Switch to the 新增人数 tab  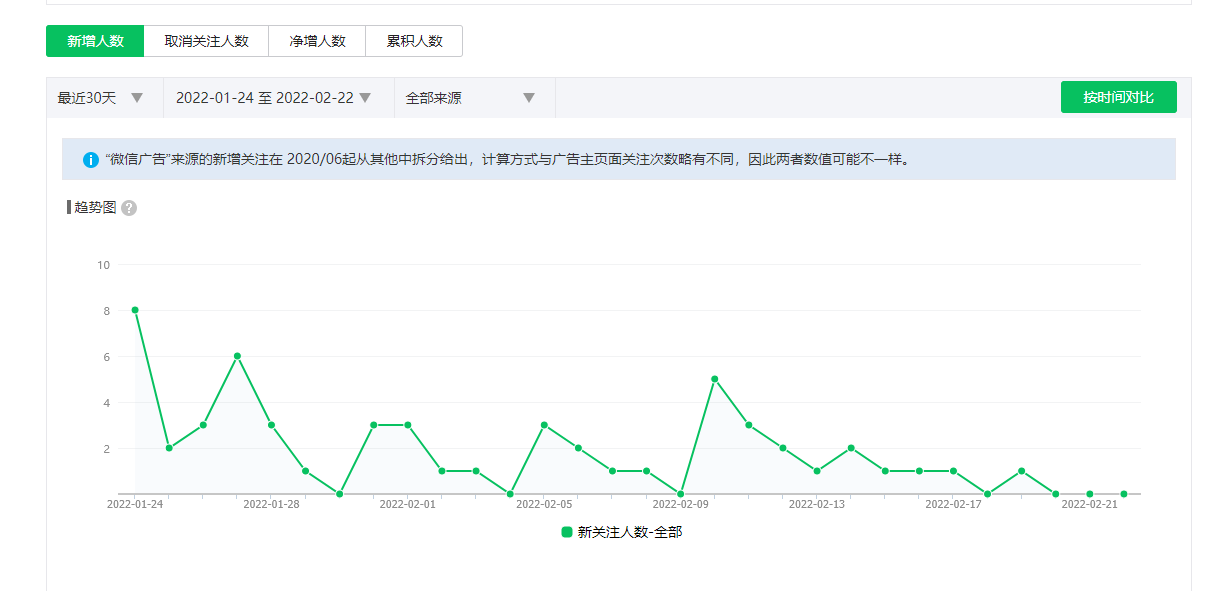click(x=95, y=41)
